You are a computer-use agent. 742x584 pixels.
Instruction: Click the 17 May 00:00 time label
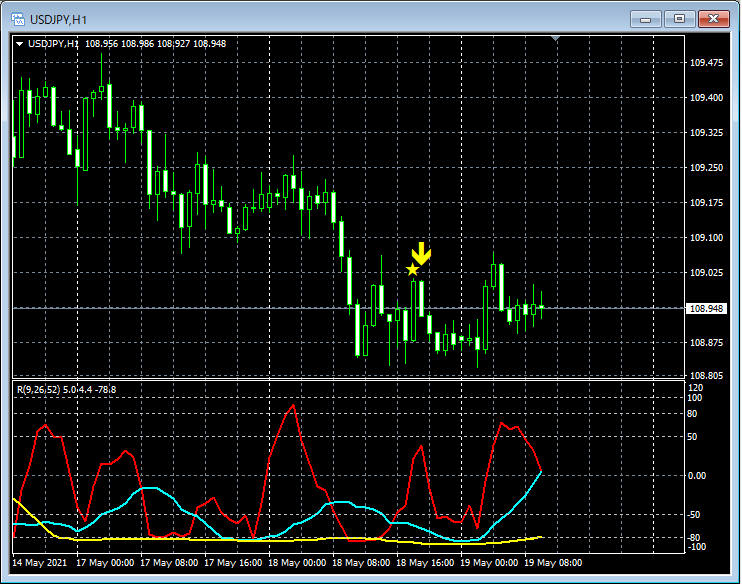pyautogui.click(x=105, y=563)
